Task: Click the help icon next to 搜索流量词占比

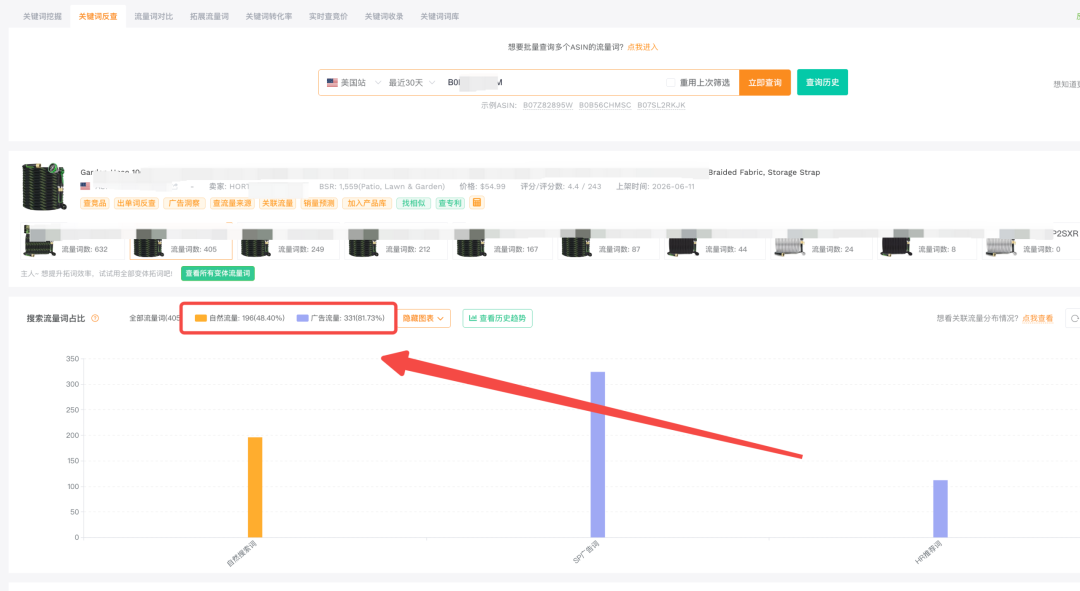Action: pos(95,318)
